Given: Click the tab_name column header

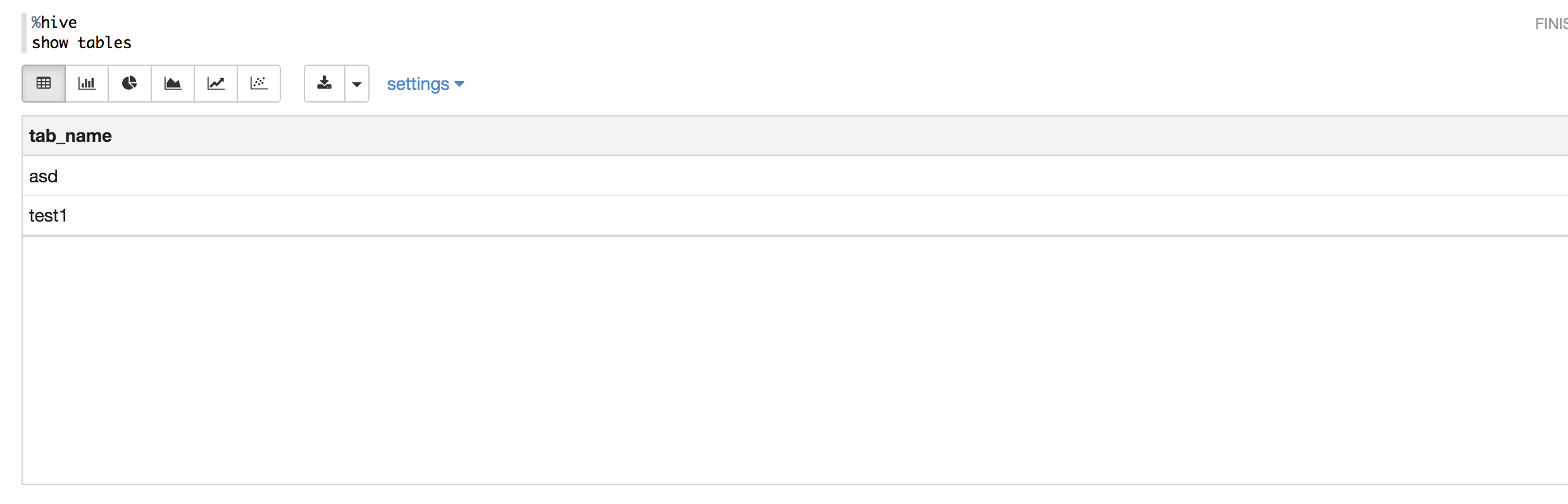Looking at the screenshot, I should pos(70,135).
